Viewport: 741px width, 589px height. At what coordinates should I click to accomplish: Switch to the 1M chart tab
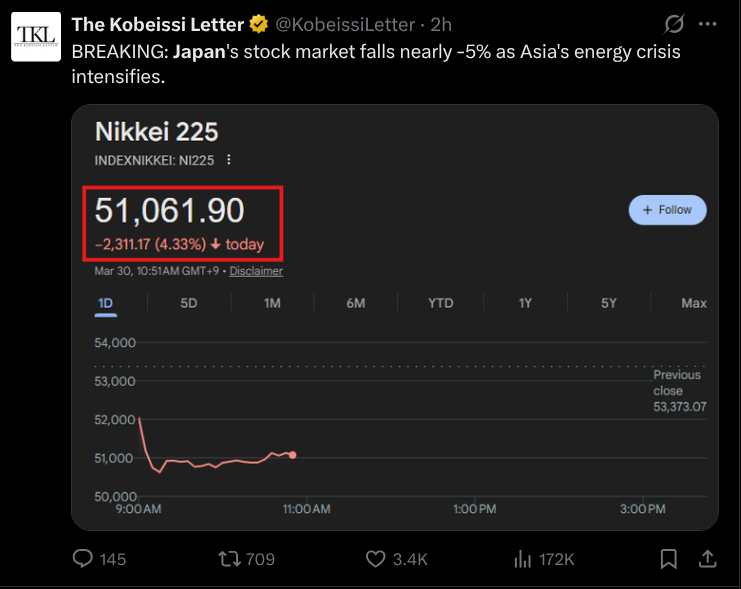point(272,303)
